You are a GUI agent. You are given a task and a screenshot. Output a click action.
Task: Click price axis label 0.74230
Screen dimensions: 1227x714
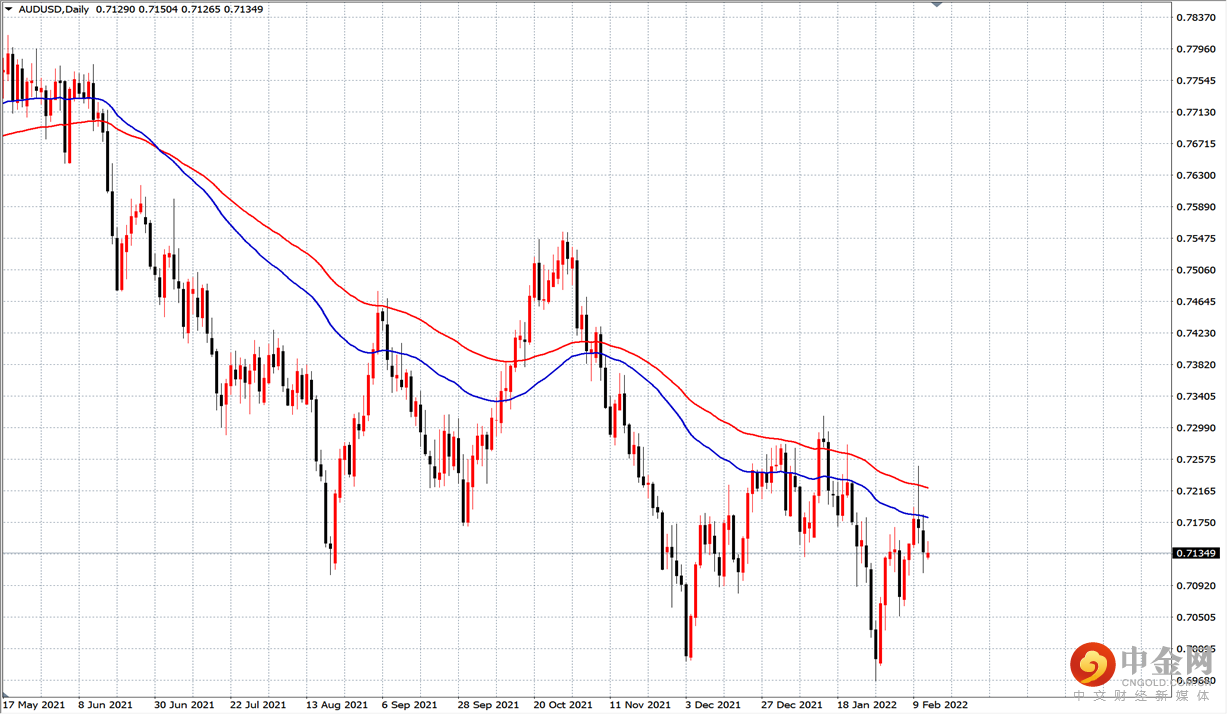point(1195,333)
